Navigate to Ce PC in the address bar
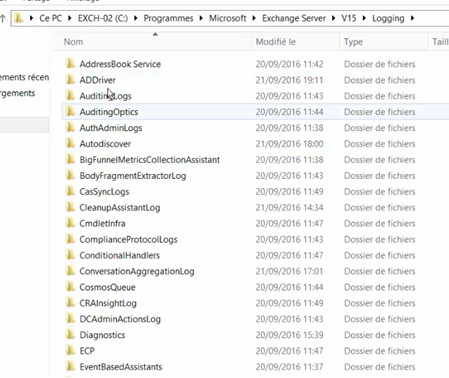Viewport: 449px width, 378px height. click(50, 18)
